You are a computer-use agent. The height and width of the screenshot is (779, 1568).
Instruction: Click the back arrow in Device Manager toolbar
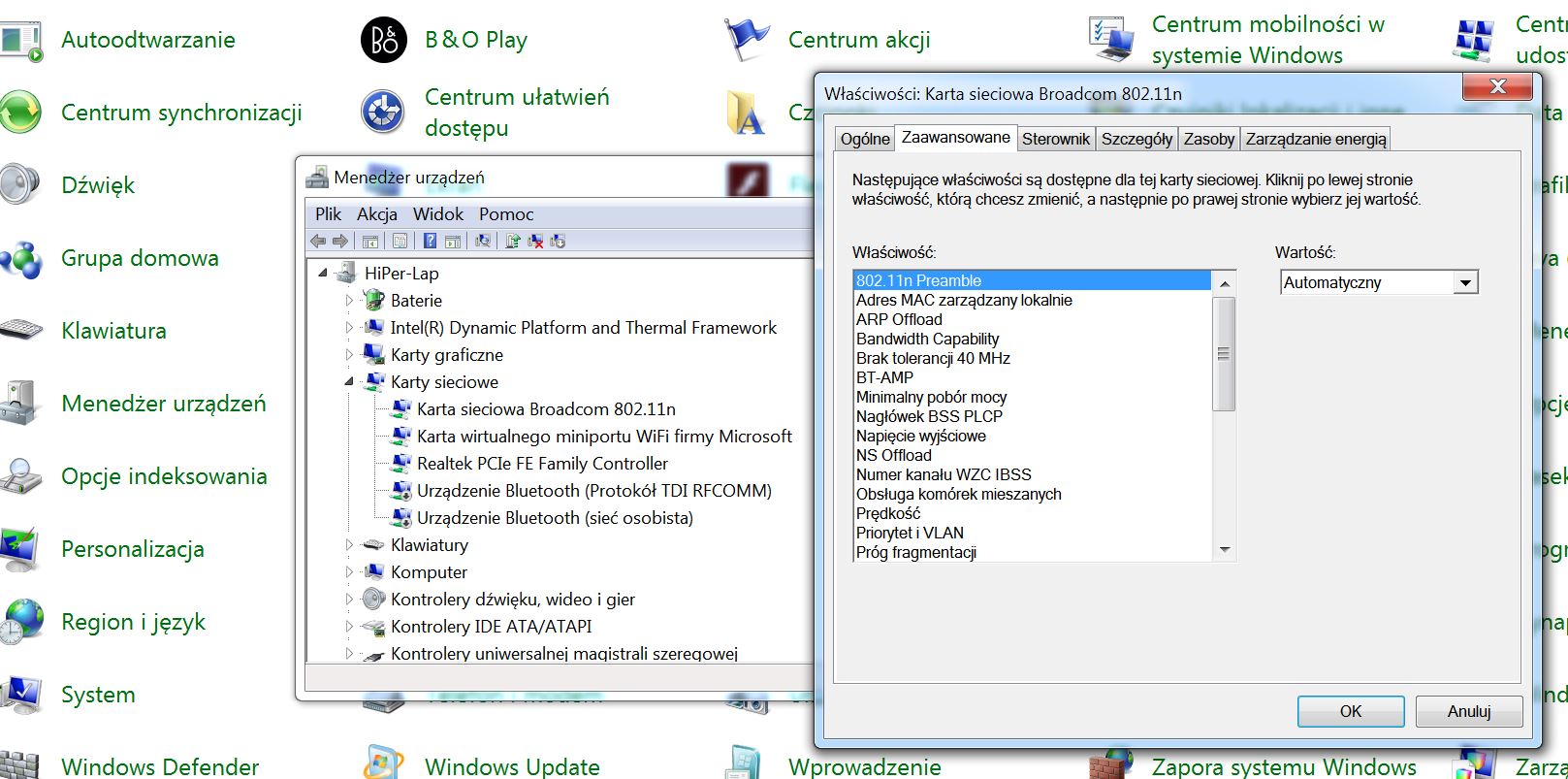(x=318, y=242)
